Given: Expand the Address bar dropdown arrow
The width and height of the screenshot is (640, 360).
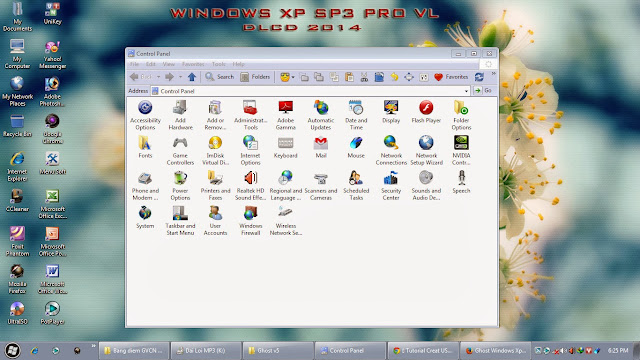Looking at the screenshot, I should 466,91.
